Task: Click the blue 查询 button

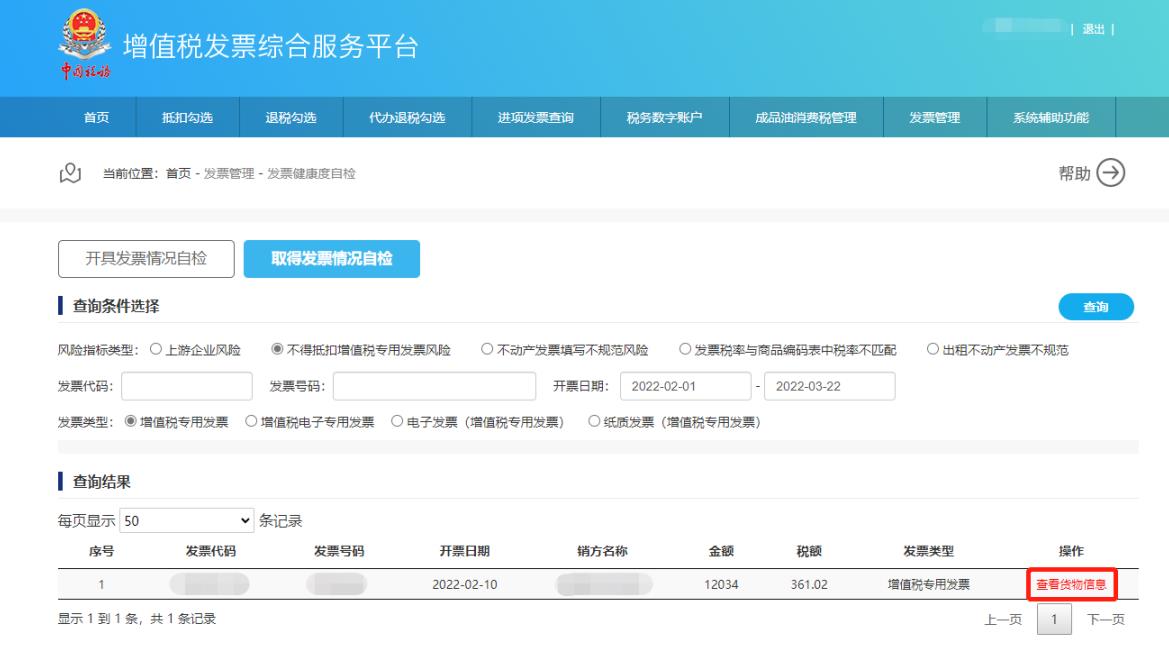Action: tap(1095, 308)
